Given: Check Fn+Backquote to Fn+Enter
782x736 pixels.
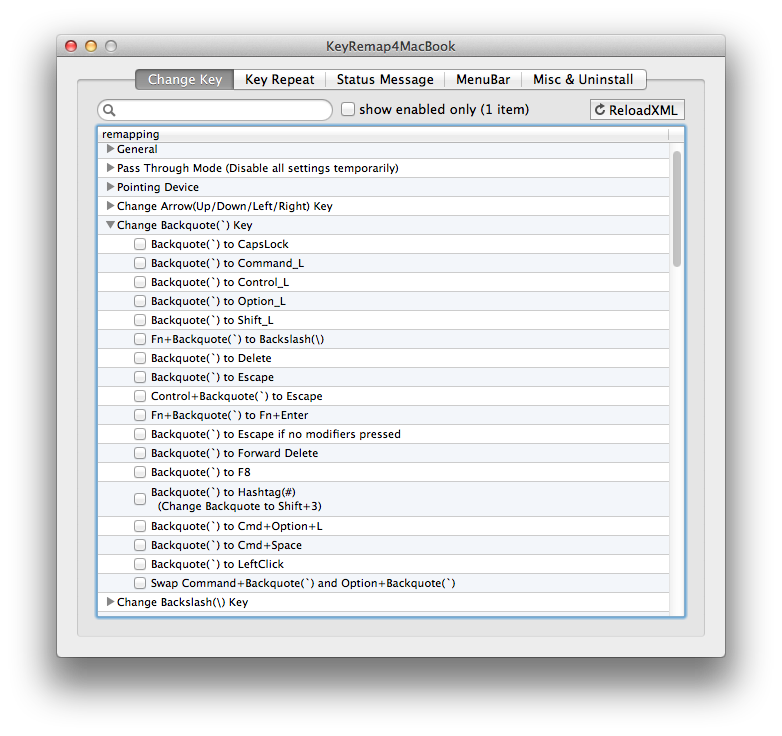Looking at the screenshot, I should pyautogui.click(x=140, y=415).
